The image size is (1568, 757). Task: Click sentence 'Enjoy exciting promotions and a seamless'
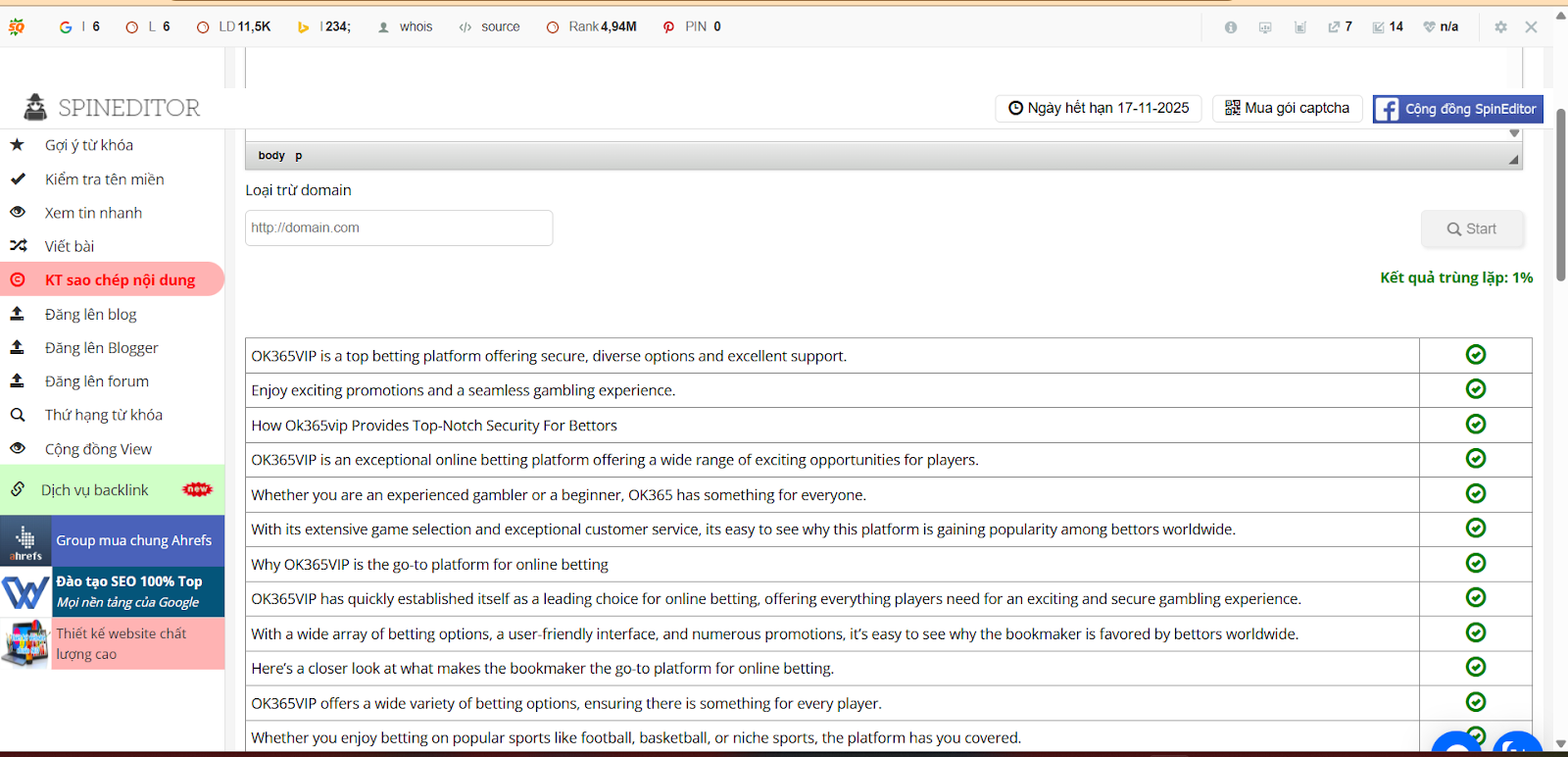click(x=464, y=390)
